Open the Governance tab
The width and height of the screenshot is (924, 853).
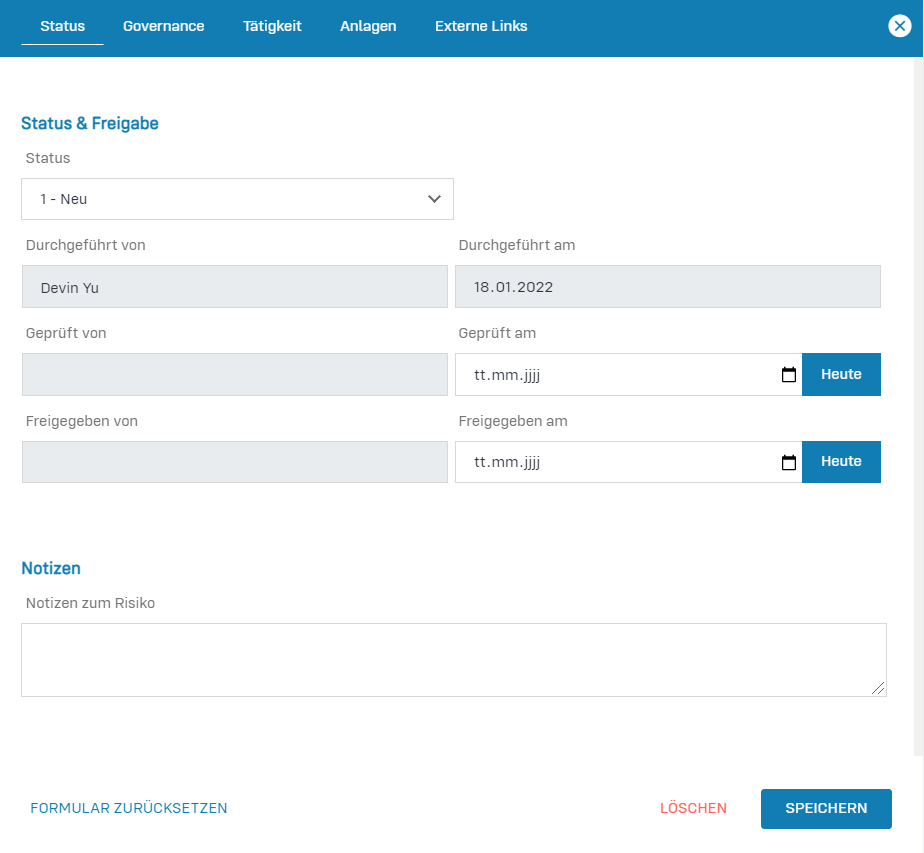point(163,27)
